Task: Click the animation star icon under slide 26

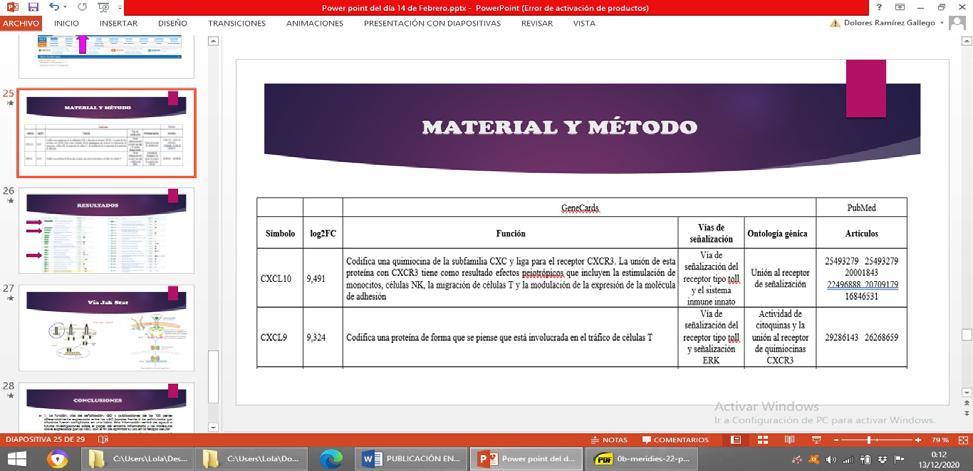Action: tap(9, 201)
